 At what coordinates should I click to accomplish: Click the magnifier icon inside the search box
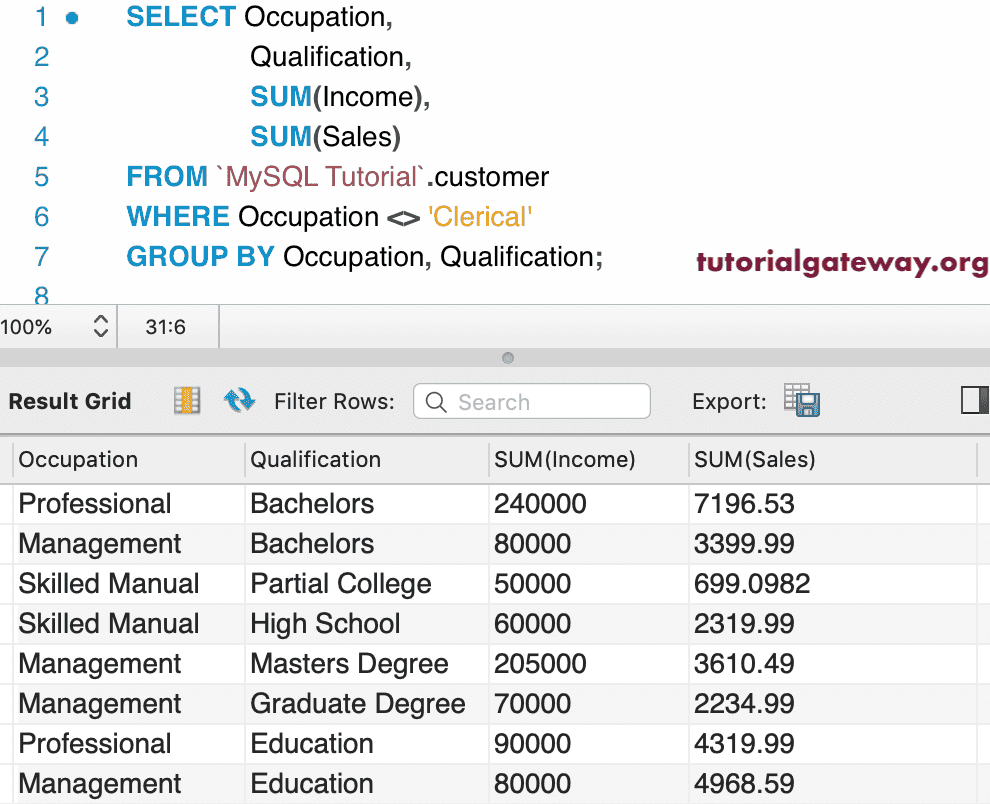point(436,401)
